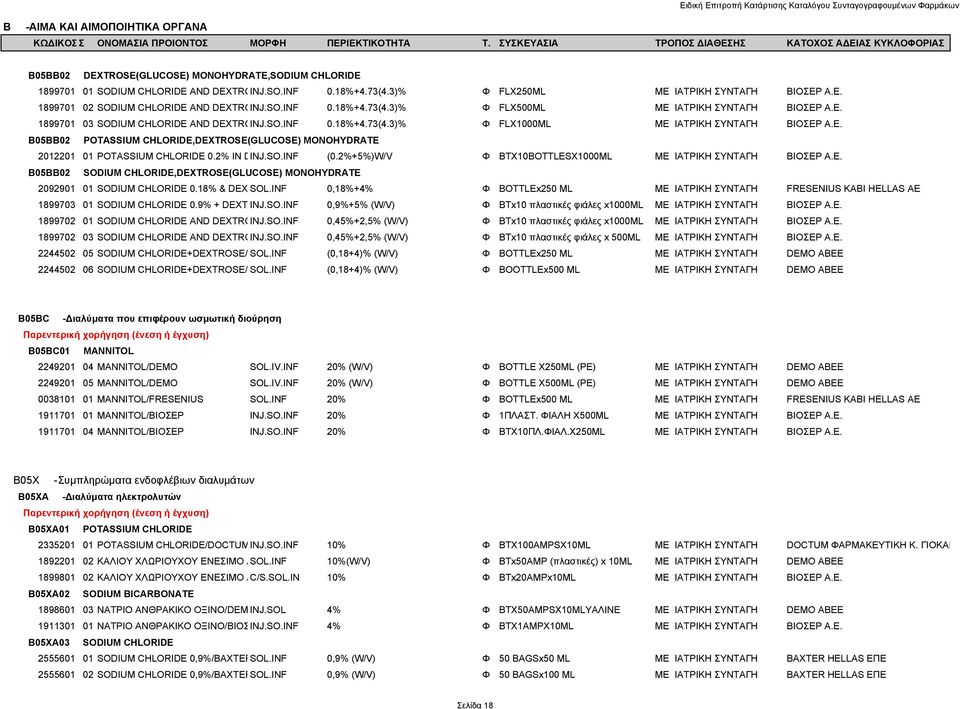Click red 'Παρεντερική χορήγηση' text above MANNITOL
Screen dimensions: 960x709
pos(116,335)
